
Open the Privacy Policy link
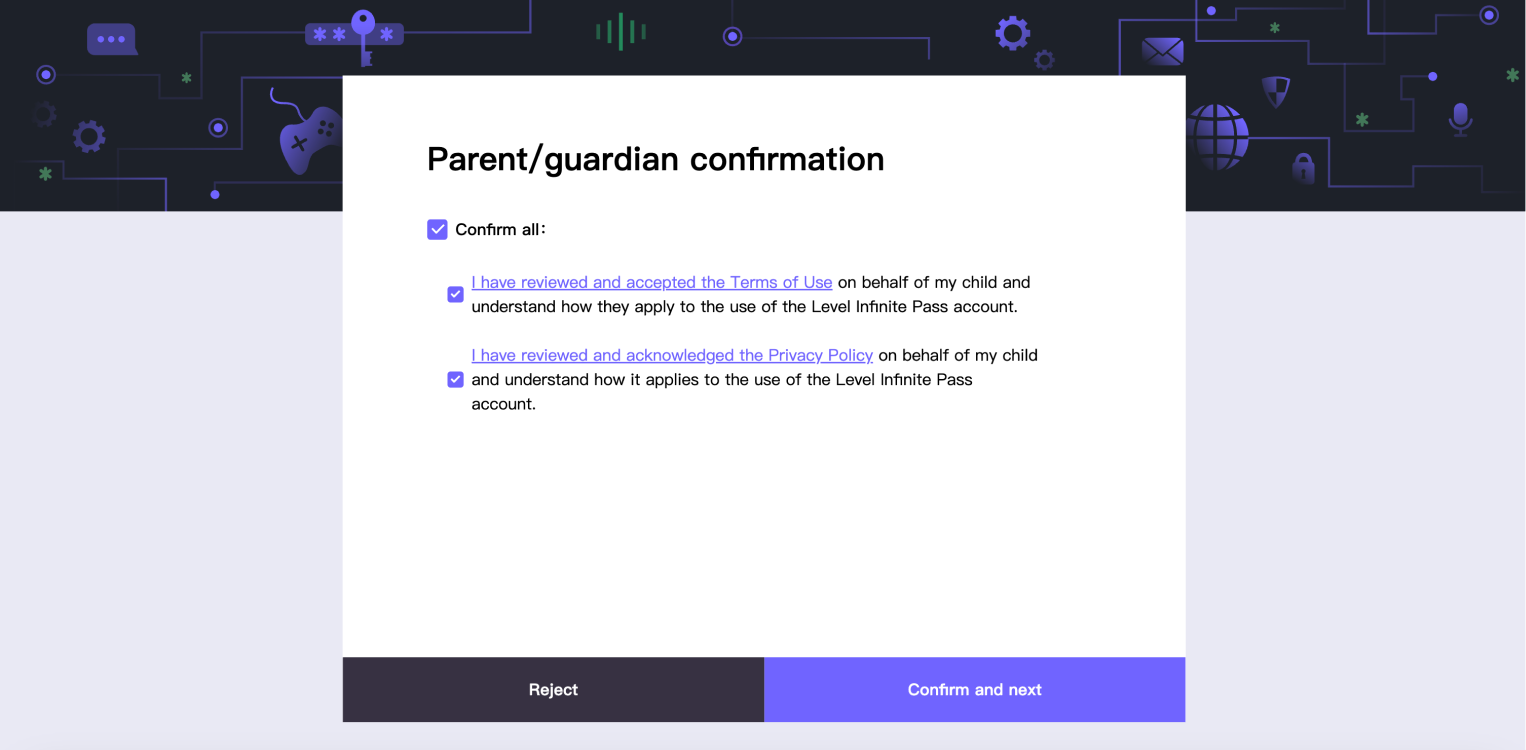coord(671,355)
